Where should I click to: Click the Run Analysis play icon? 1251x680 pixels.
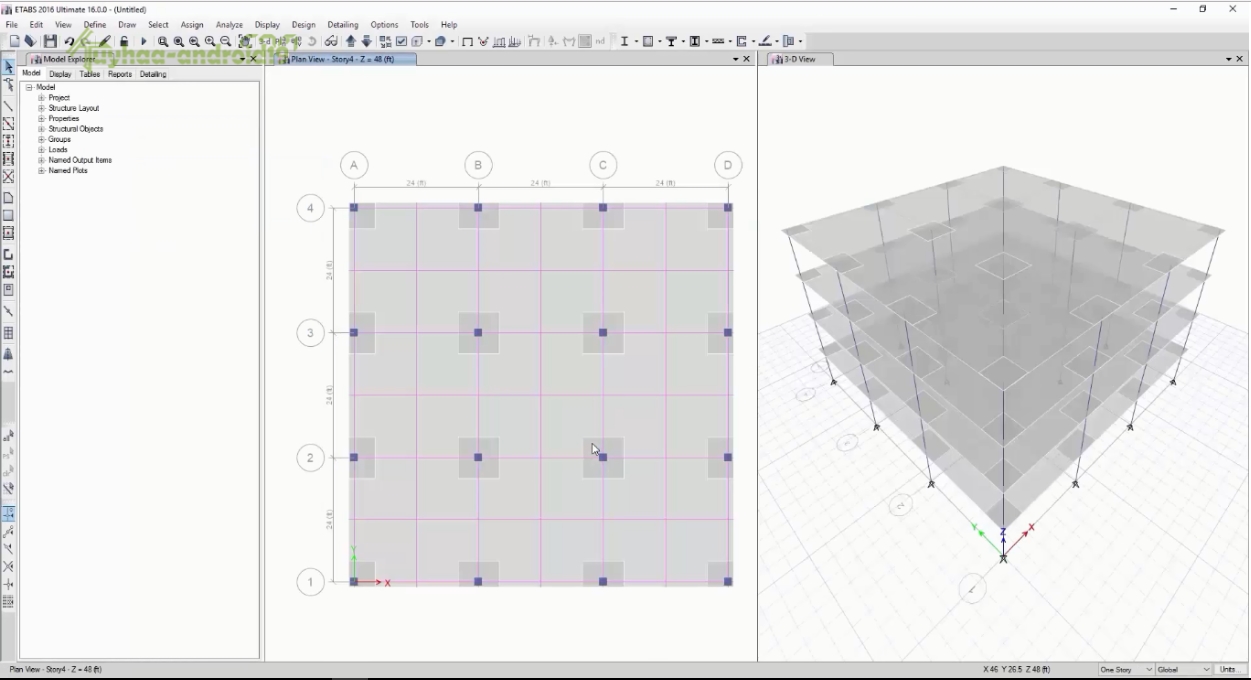point(143,41)
